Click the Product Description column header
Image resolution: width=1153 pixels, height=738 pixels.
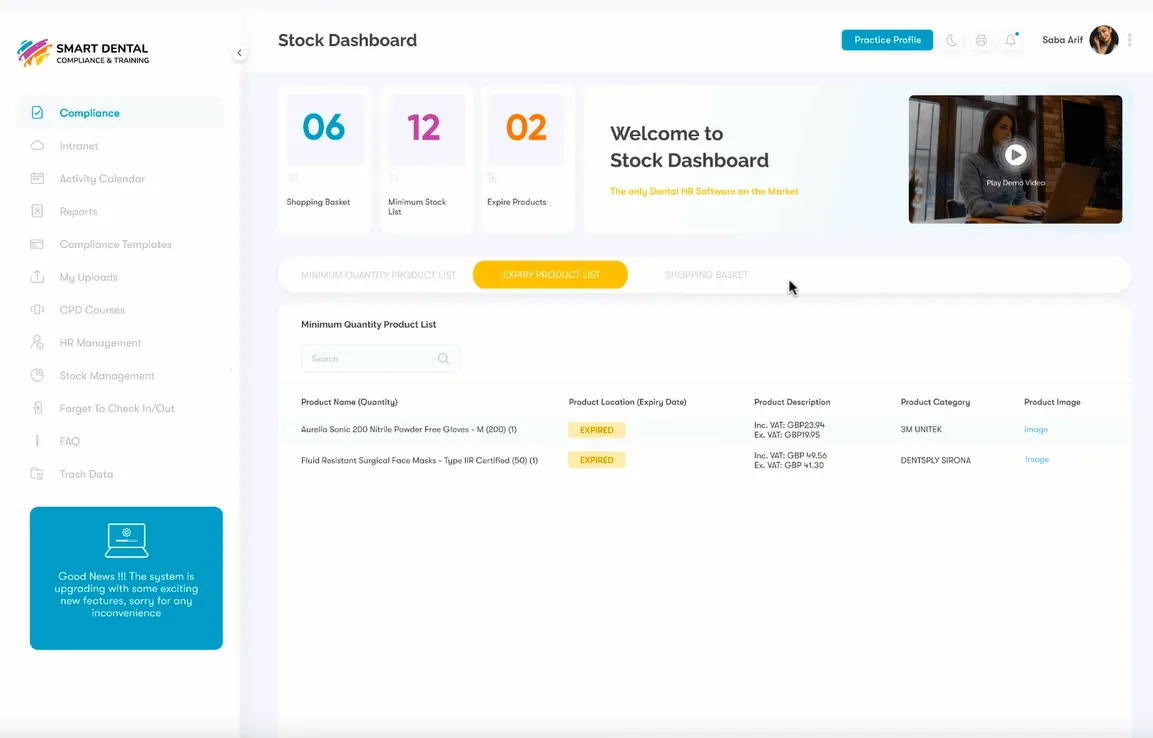tap(792, 402)
